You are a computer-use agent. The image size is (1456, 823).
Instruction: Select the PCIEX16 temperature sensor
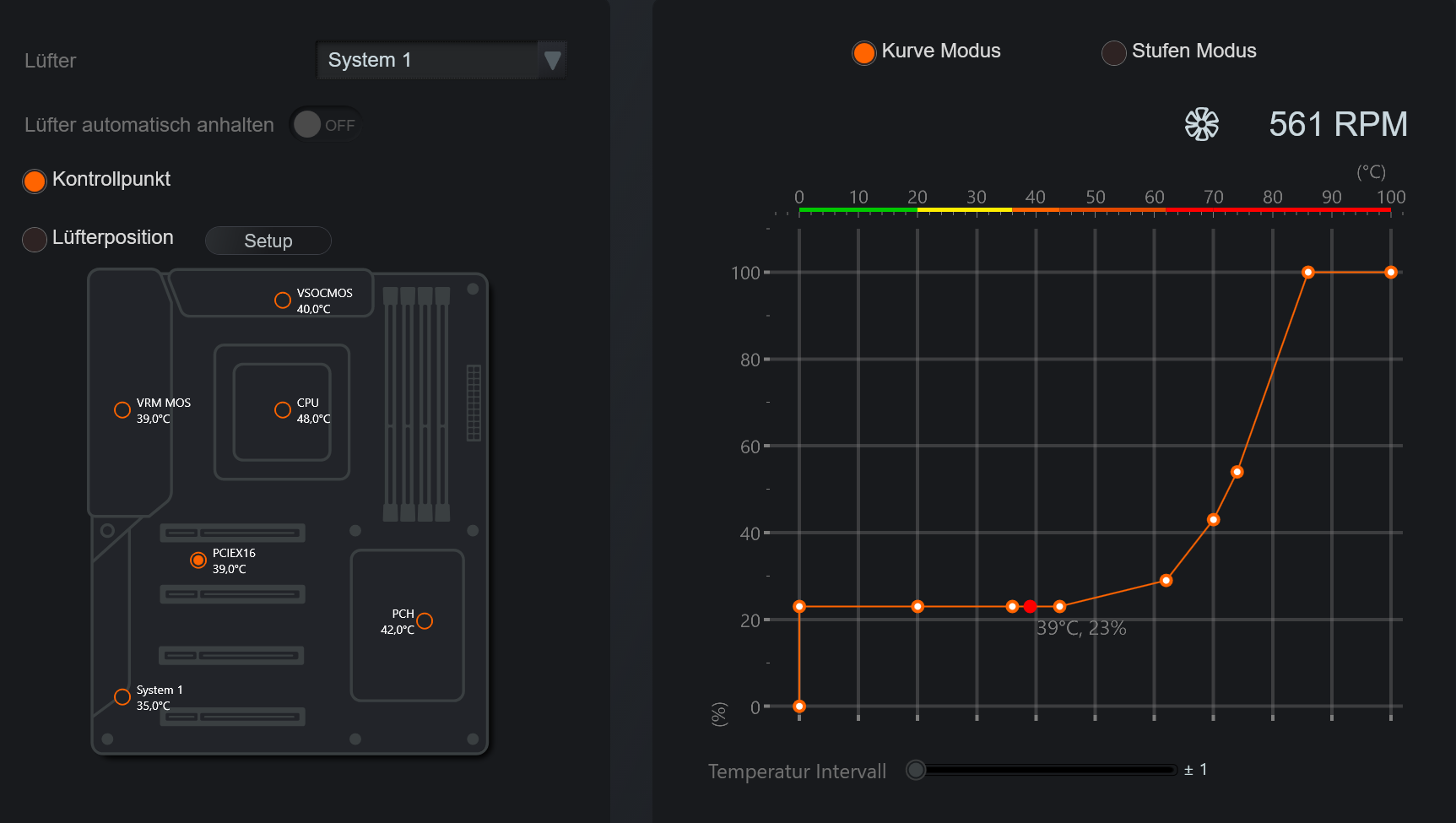coord(198,560)
